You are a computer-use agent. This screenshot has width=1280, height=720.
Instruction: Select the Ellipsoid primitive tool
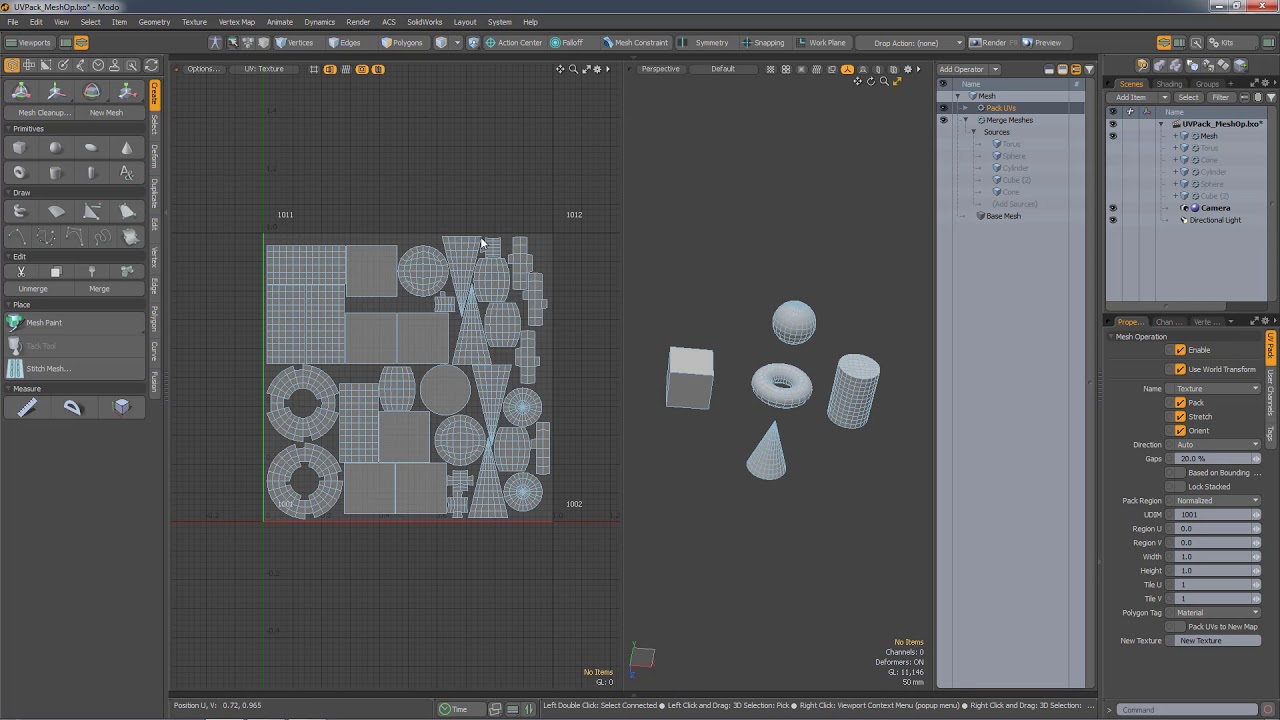(91, 148)
